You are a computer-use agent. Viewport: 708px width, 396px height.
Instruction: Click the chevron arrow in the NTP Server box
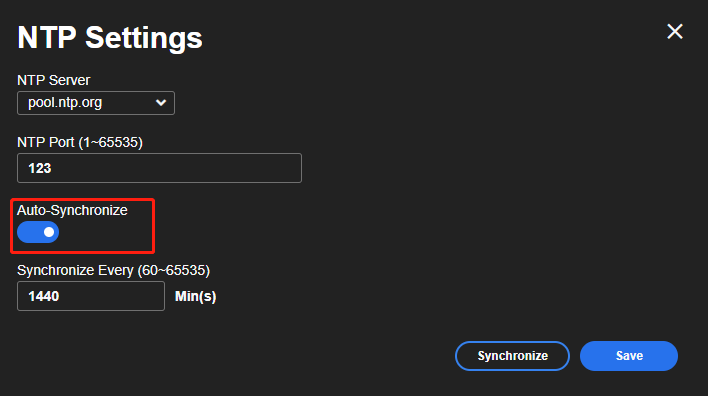pos(161,103)
